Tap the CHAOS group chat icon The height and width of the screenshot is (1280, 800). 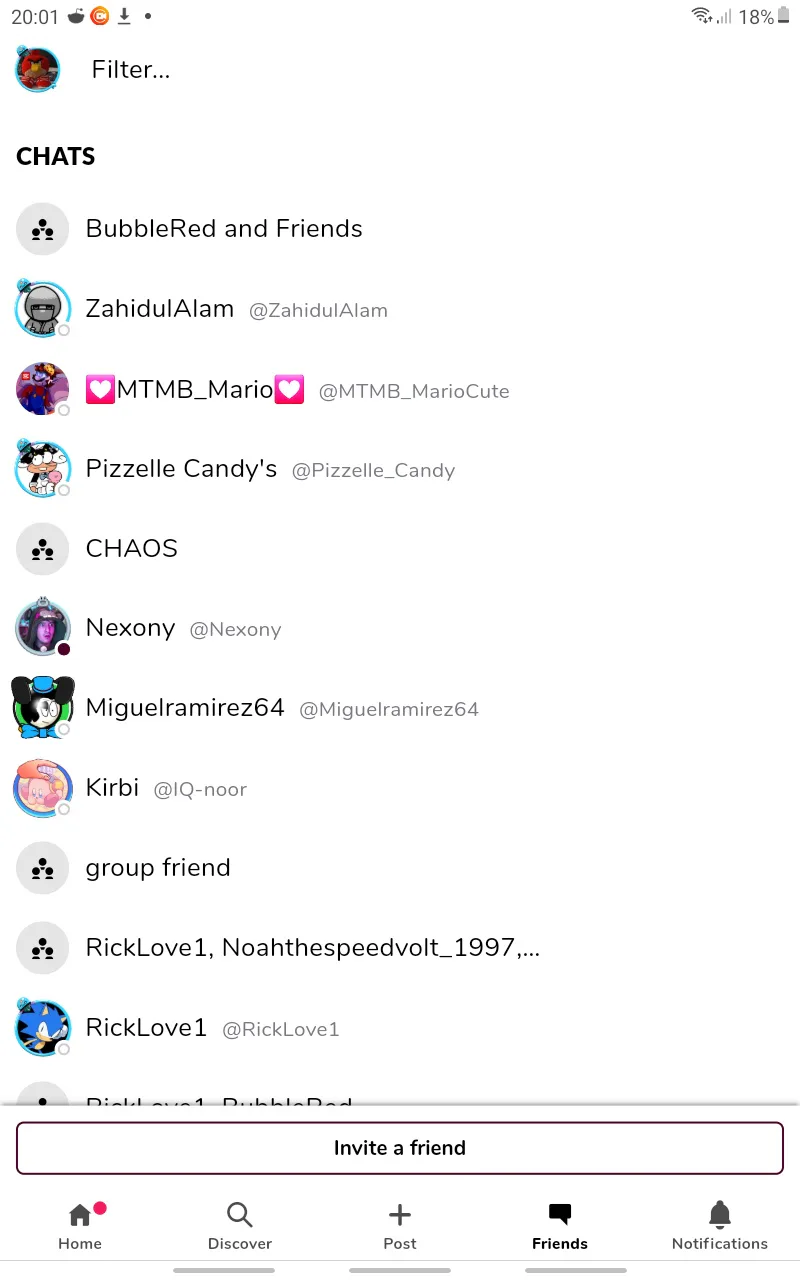pos(42,549)
